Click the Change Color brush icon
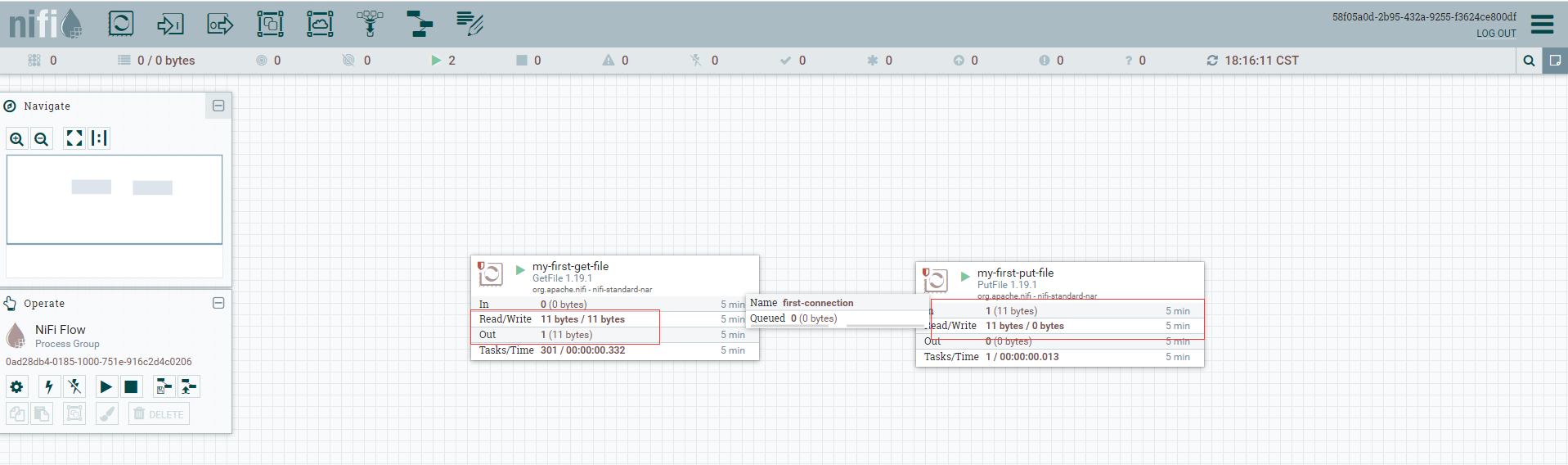Screen dimensions: 1568x465 (x=107, y=413)
